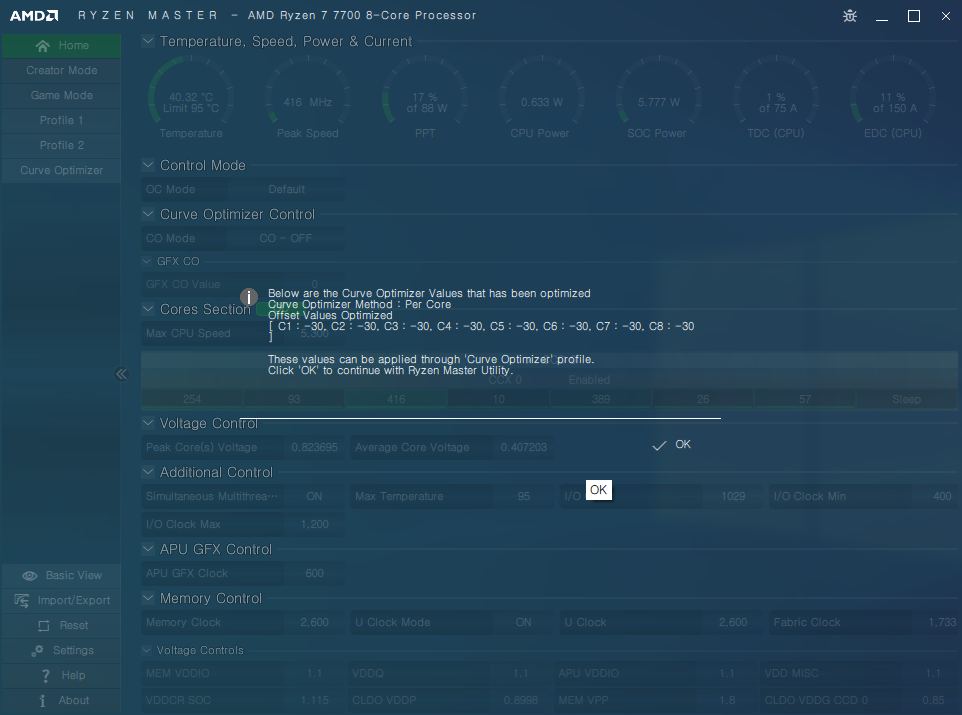The height and width of the screenshot is (715, 962).
Task: Click the core speed cell showing 416
Action: tap(396, 400)
